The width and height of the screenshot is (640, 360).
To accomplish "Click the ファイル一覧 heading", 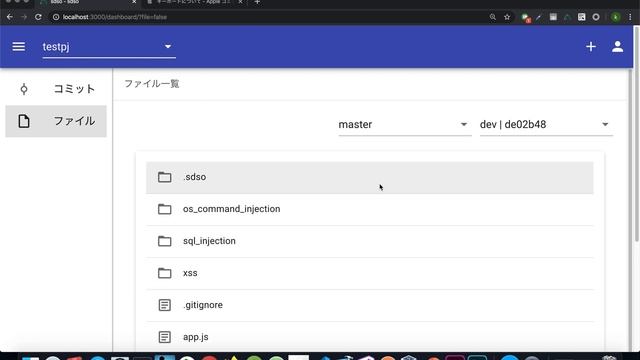I will click(x=152, y=84).
